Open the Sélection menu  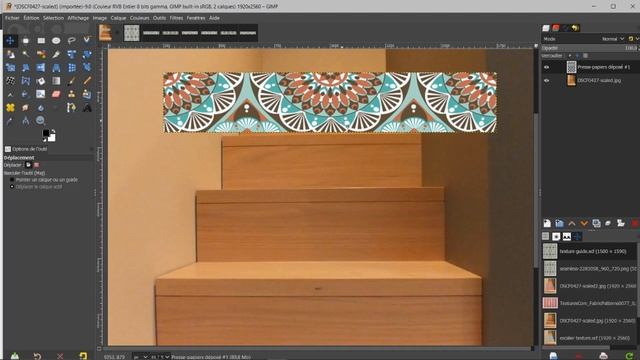[x=53, y=18]
